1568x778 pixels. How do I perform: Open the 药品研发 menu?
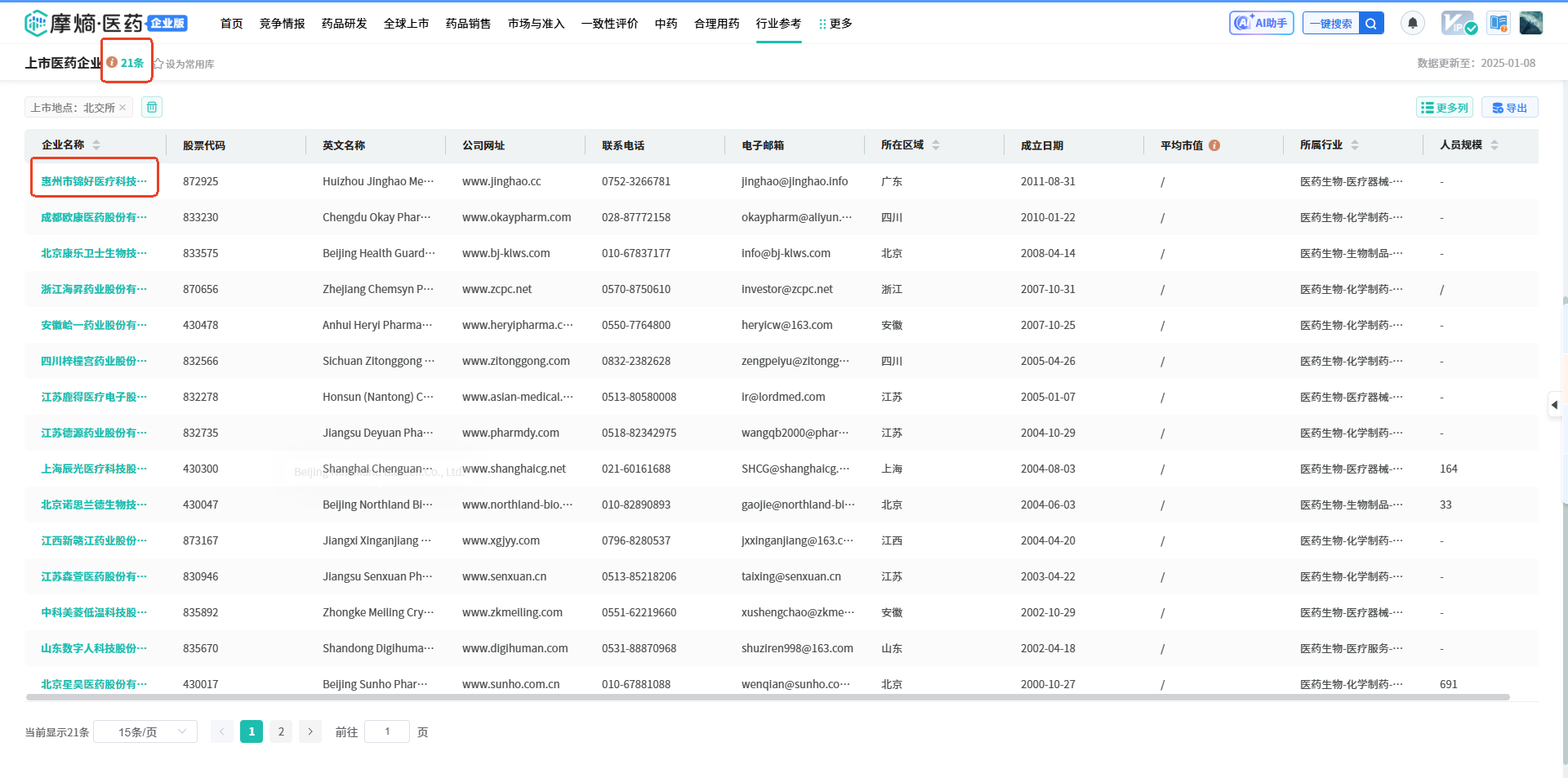pos(344,24)
